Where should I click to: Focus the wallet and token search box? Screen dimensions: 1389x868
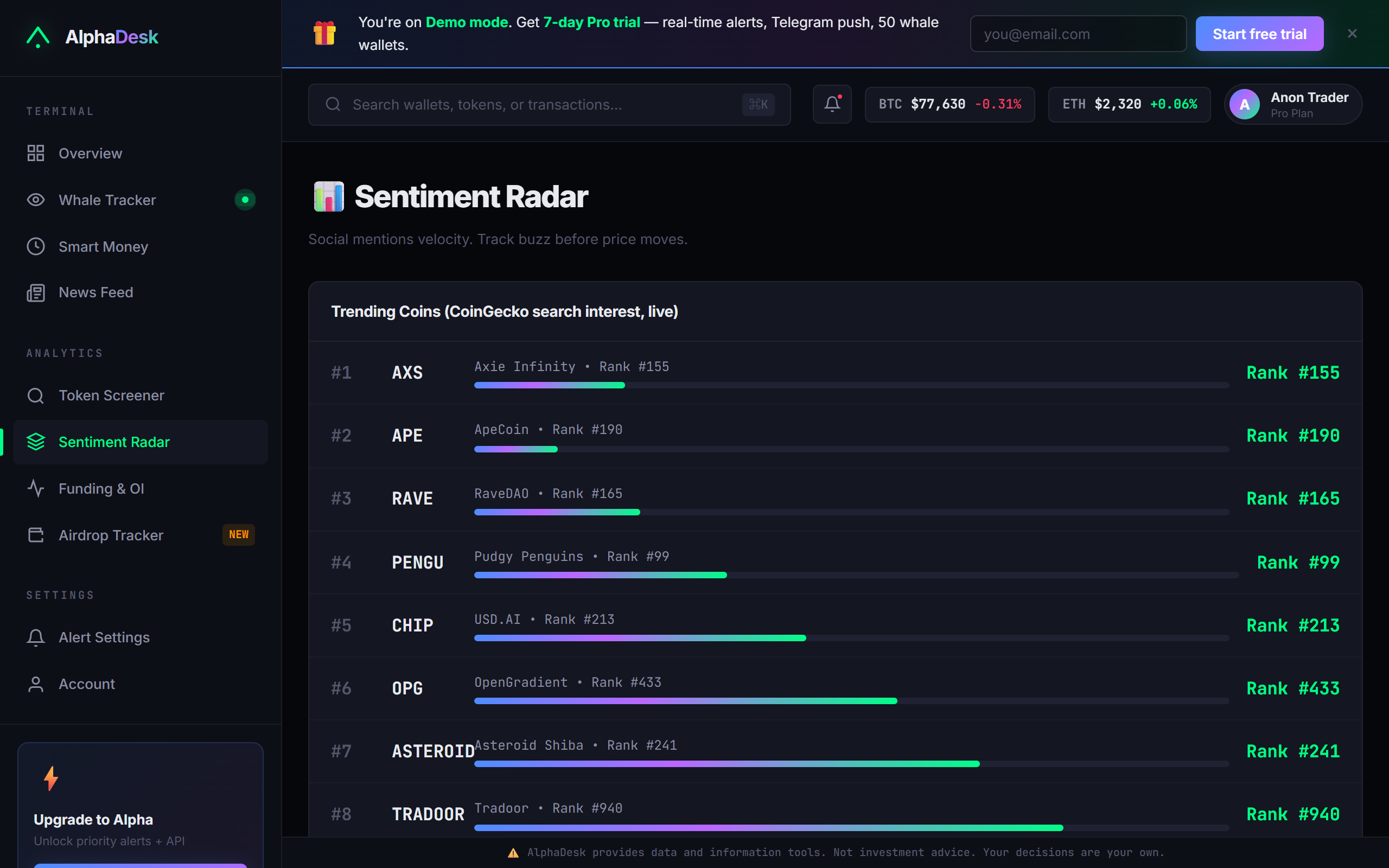549,105
